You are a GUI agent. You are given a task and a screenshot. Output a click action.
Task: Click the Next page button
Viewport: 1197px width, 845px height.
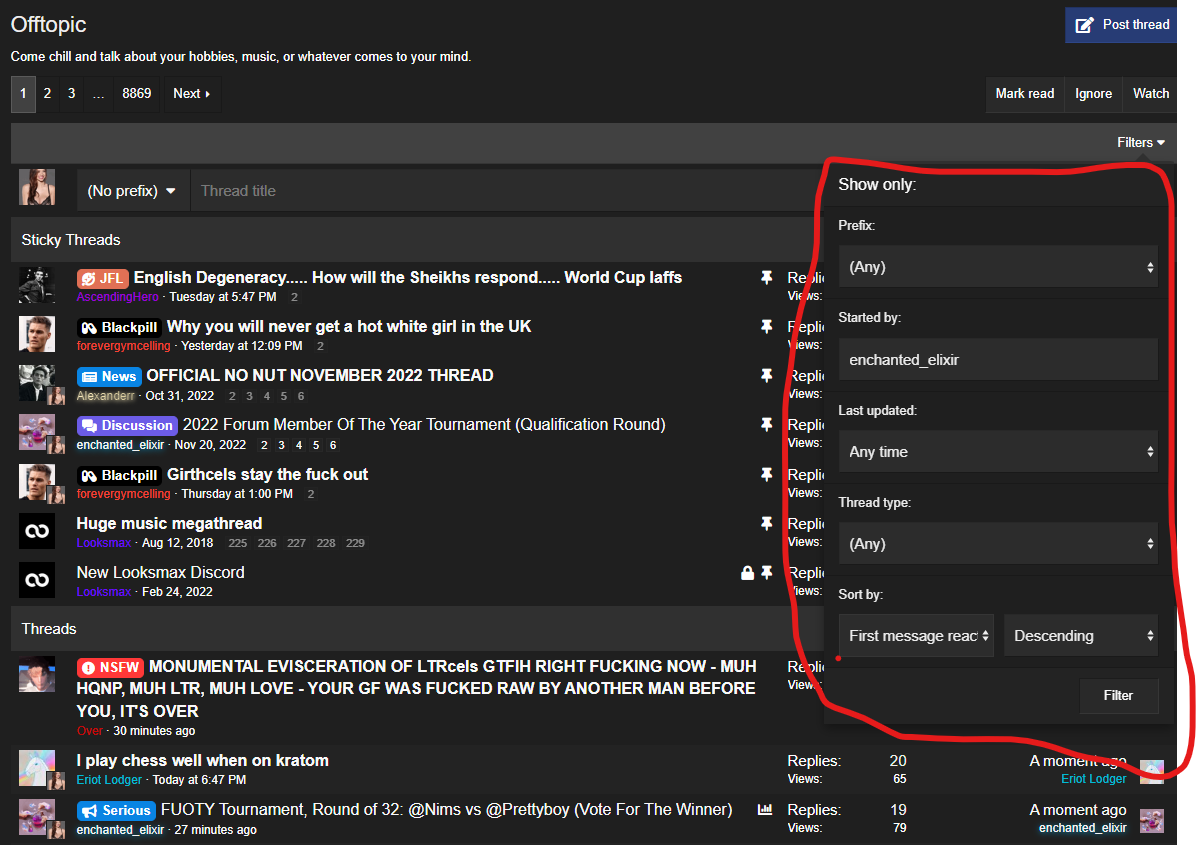pyautogui.click(x=191, y=94)
